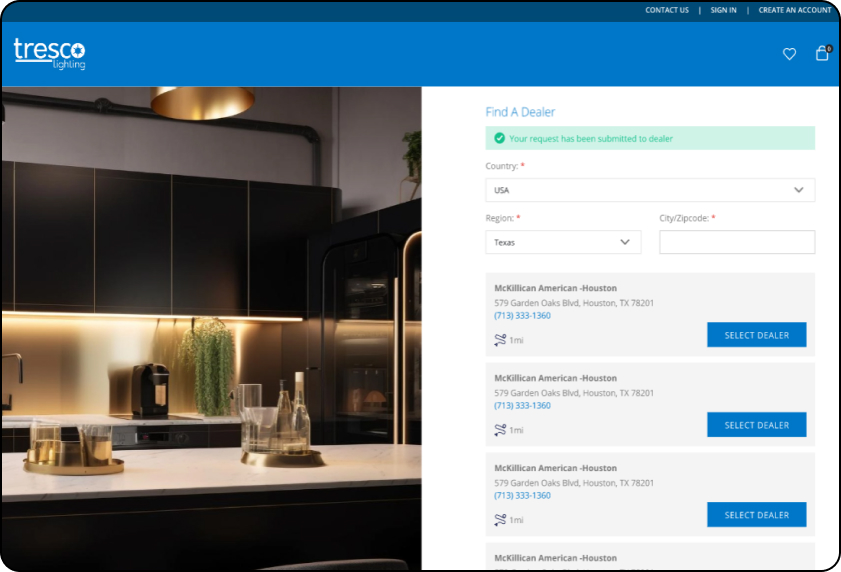841x572 pixels.
Task: Open Create An Account link
Action: point(794,10)
